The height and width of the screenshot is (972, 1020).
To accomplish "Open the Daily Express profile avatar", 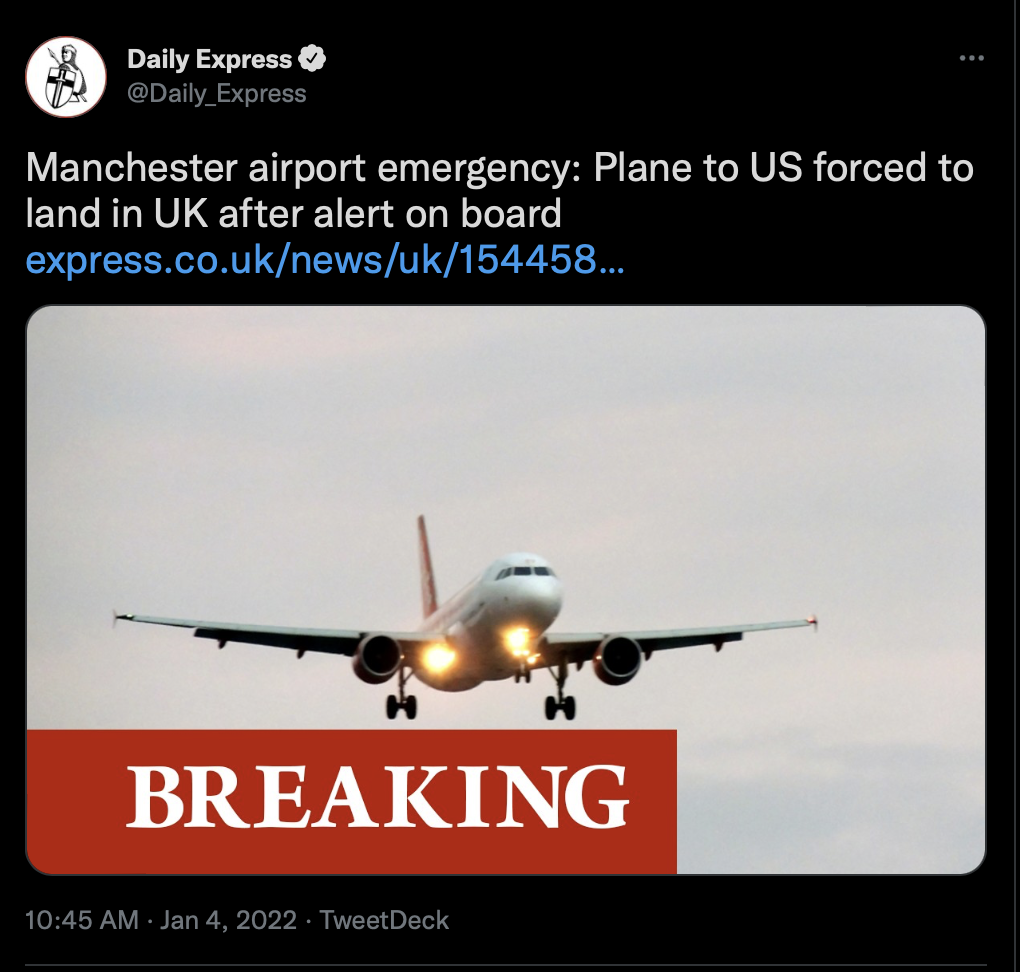I will [66, 77].
